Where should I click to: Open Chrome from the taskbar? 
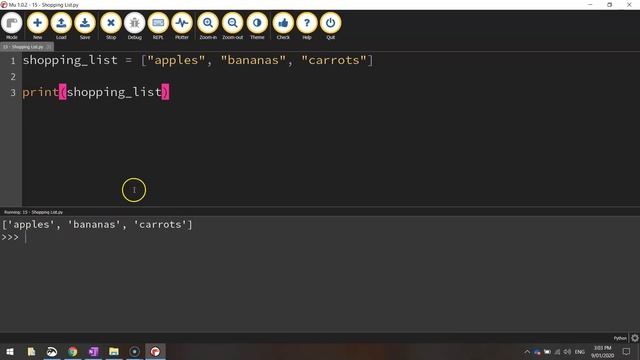click(x=73, y=351)
